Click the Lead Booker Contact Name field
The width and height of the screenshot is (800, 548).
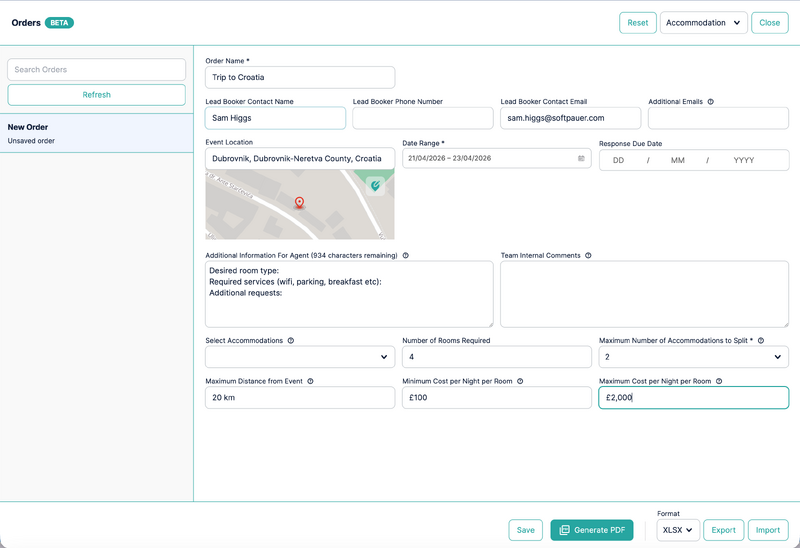click(276, 118)
